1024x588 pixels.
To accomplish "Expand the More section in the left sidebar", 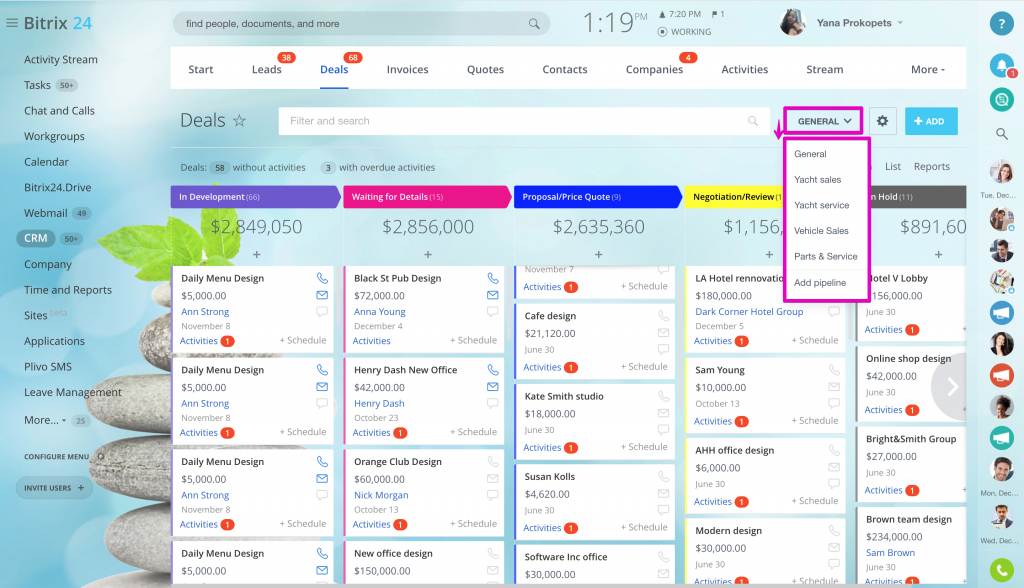I will (45, 420).
